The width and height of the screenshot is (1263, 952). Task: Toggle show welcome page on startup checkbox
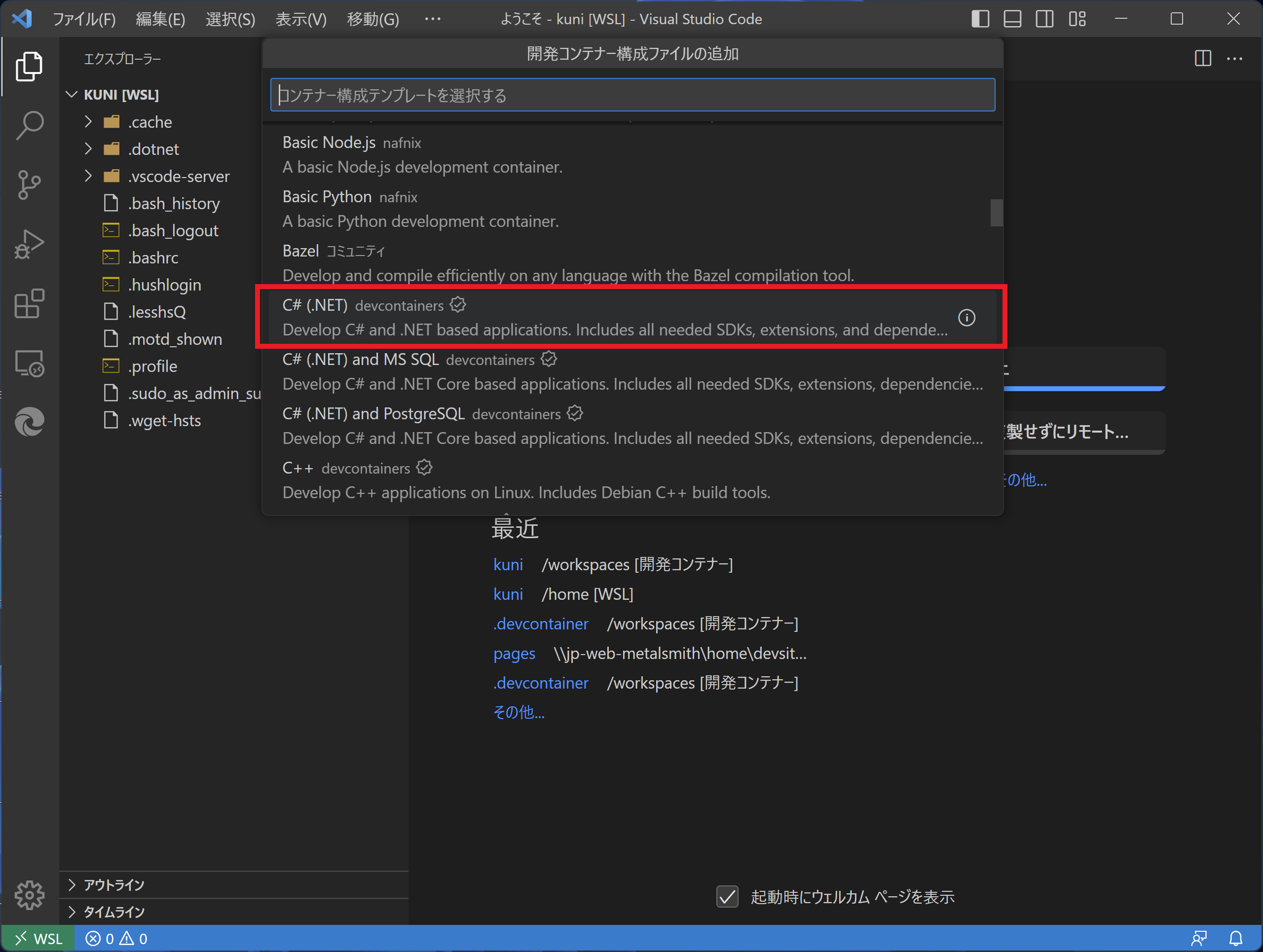(727, 897)
